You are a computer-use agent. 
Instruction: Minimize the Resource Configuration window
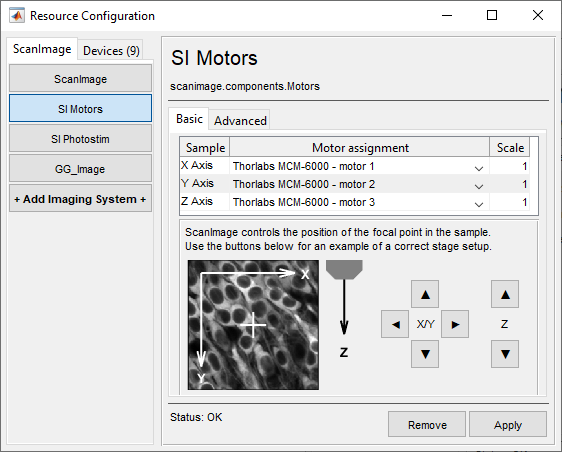[x=447, y=15]
